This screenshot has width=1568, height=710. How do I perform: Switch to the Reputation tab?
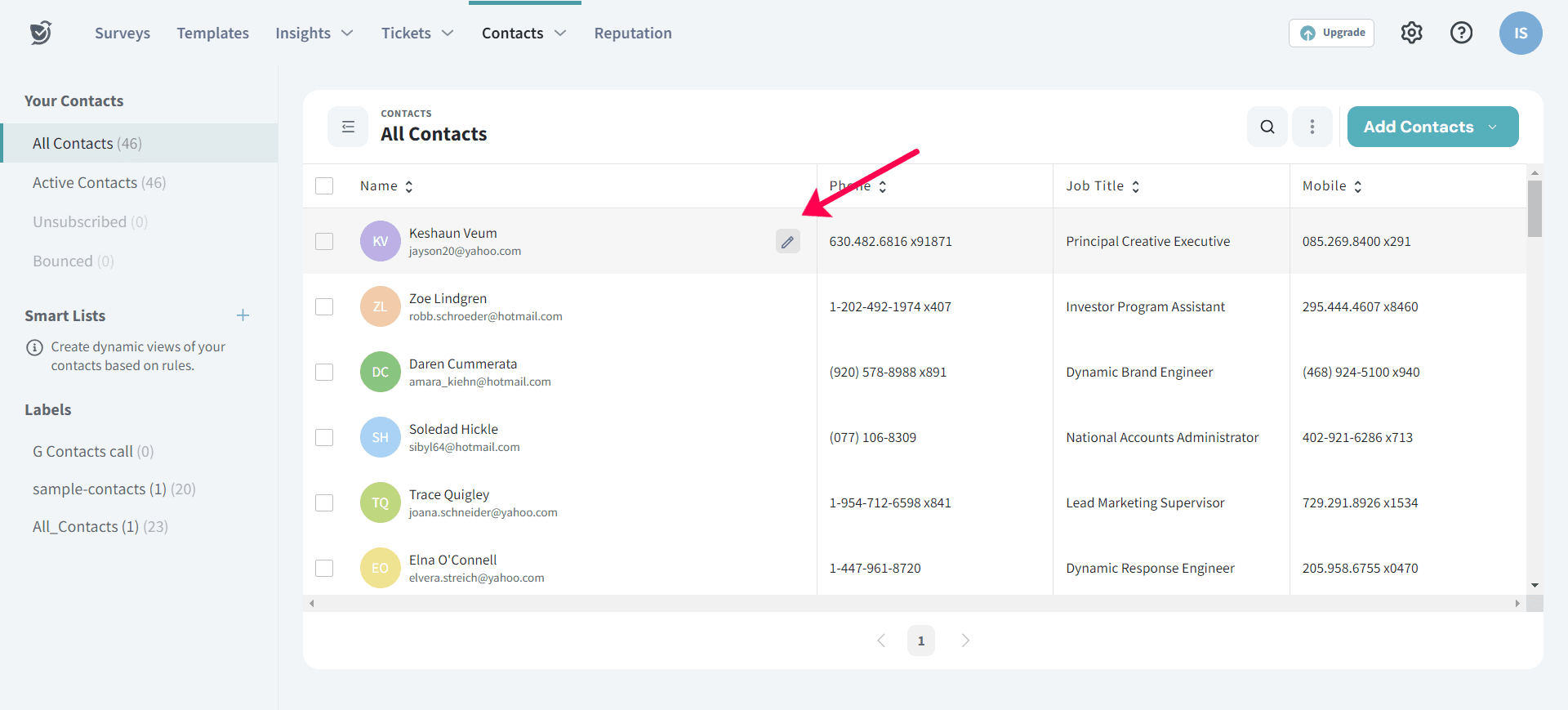[633, 33]
